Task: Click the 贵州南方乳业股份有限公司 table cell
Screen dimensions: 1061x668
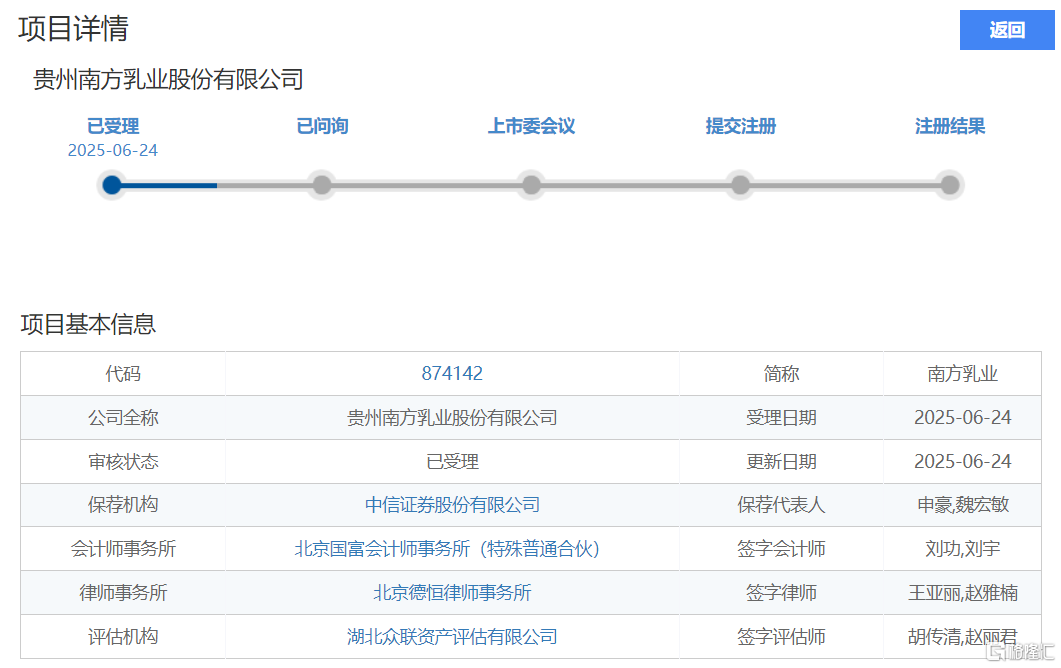Action: [452, 418]
